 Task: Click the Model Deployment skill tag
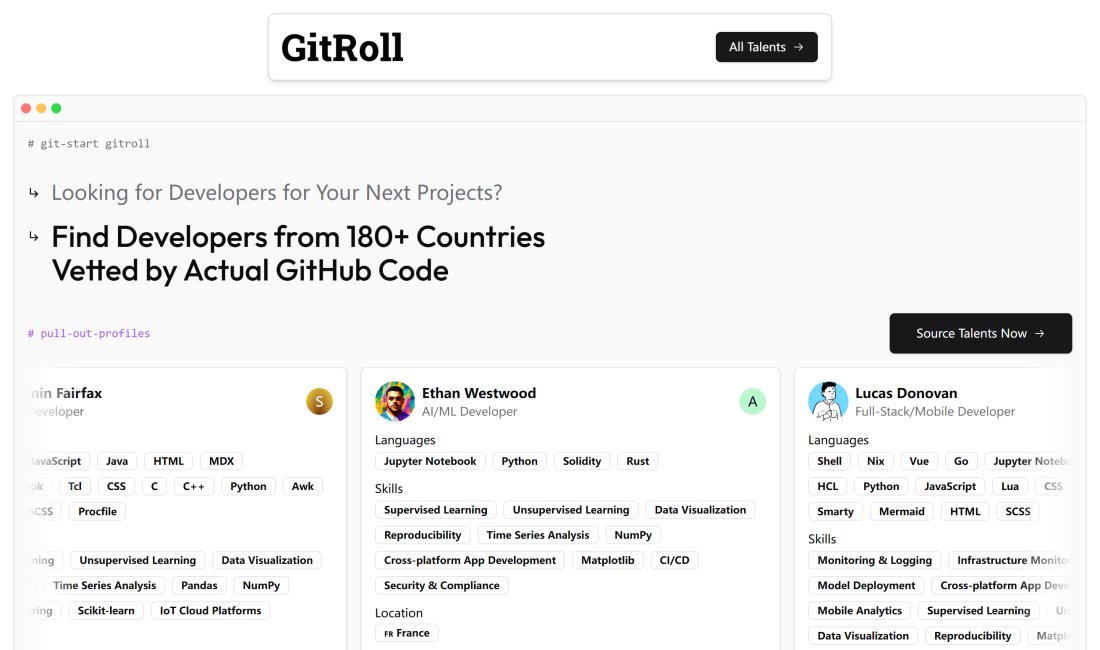pos(866,585)
